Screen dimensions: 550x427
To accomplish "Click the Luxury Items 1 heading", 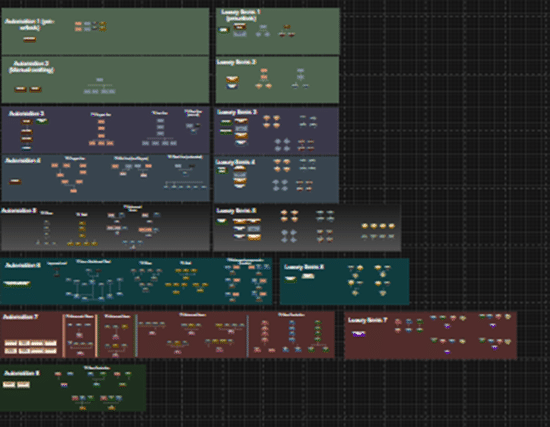I will click(x=241, y=15).
